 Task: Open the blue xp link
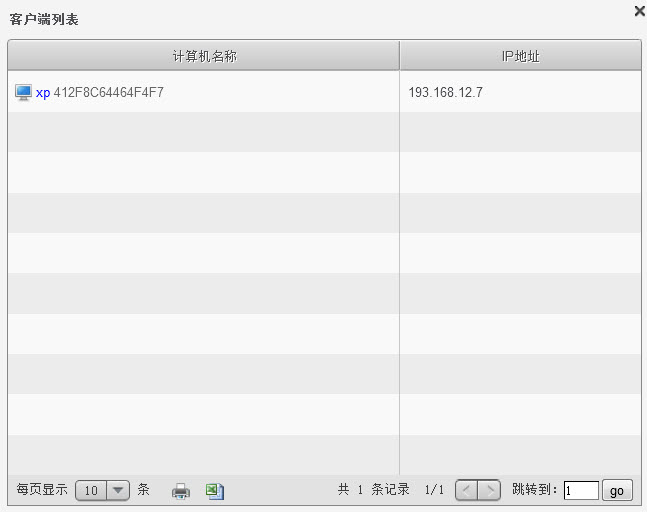[43, 93]
